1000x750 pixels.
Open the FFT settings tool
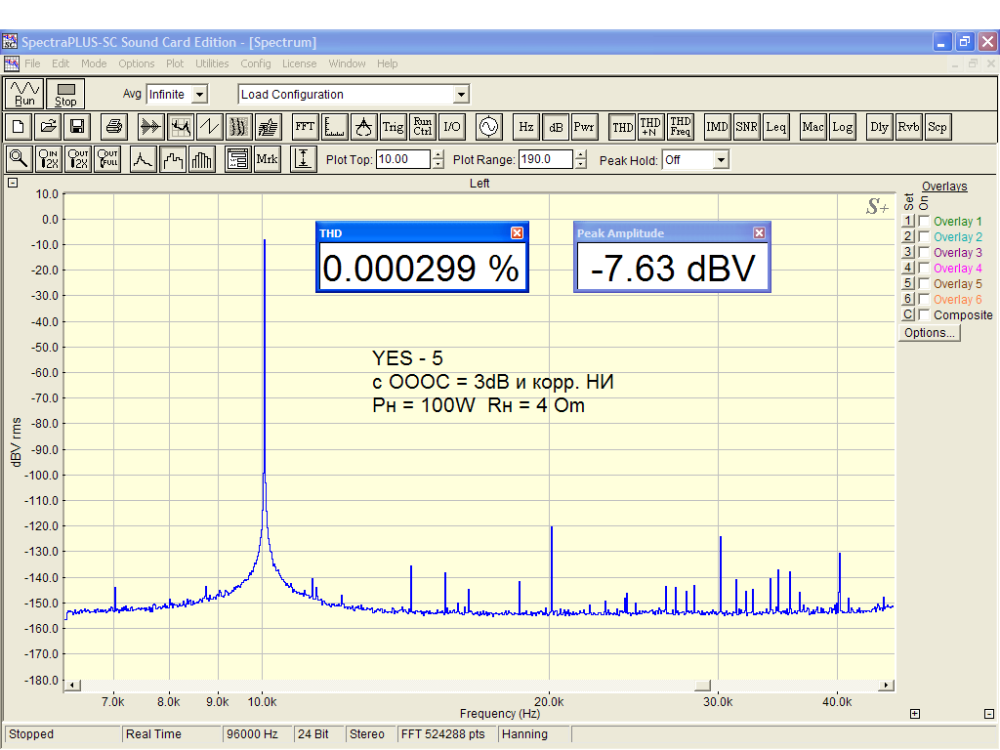(x=305, y=127)
